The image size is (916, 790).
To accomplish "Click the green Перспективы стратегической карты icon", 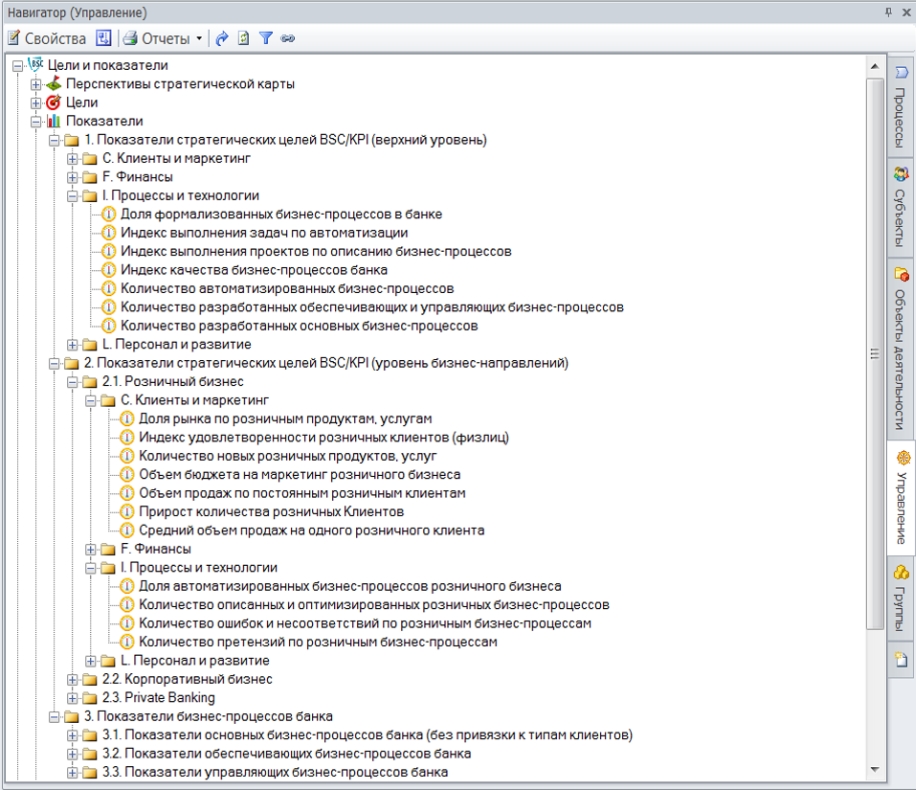I will (54, 84).
